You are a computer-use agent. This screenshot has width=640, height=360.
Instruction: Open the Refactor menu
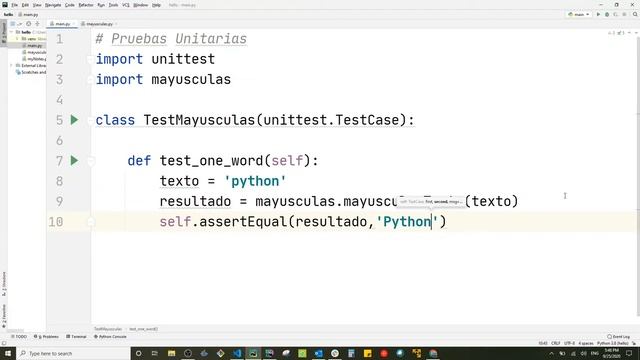(x=86, y=5)
